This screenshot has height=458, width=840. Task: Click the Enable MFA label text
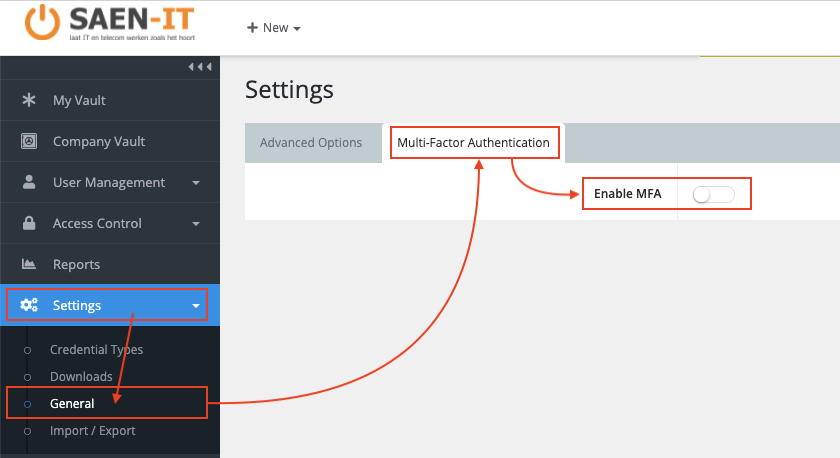pyautogui.click(x=627, y=194)
